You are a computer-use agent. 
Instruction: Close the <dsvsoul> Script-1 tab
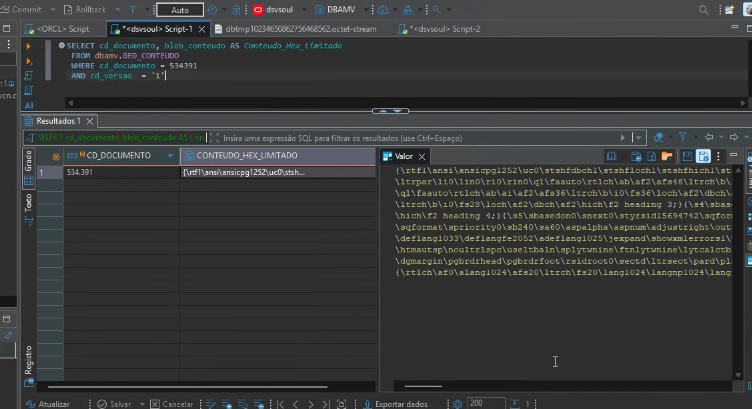coord(199,29)
